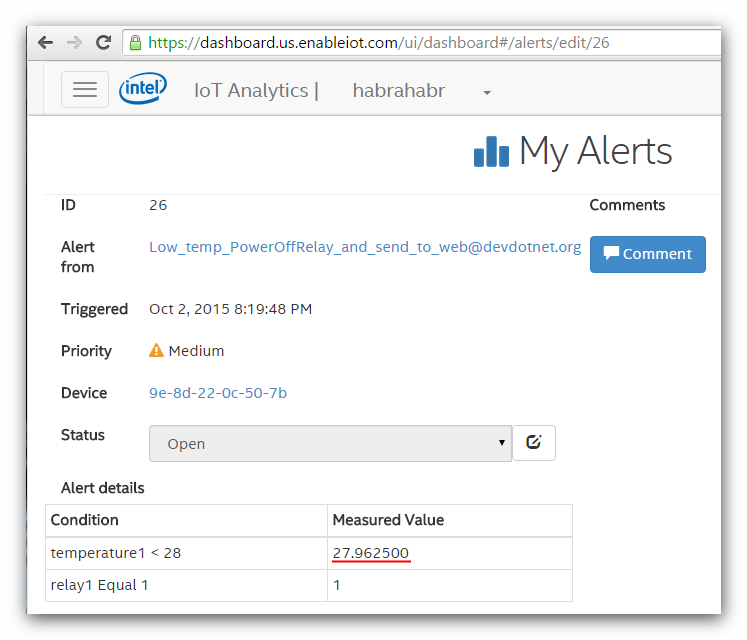Click the bar chart icon beside My Alerts

pyautogui.click(x=491, y=152)
